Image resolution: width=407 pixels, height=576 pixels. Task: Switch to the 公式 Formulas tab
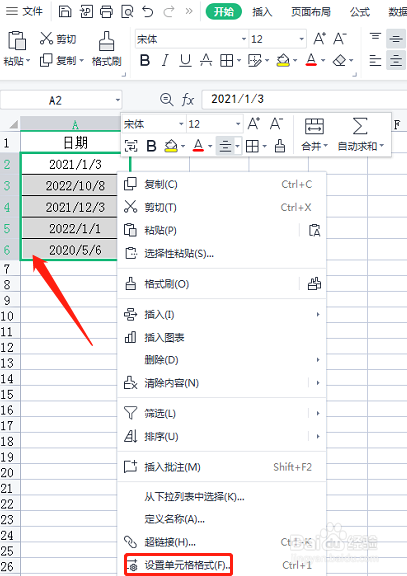tap(360, 12)
